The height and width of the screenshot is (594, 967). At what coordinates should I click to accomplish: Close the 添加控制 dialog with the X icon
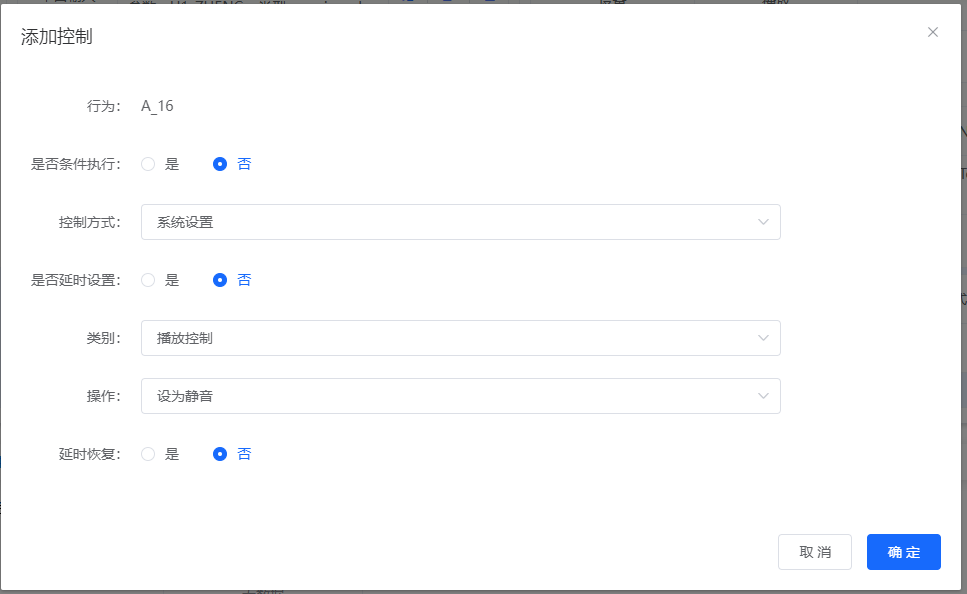point(932,32)
